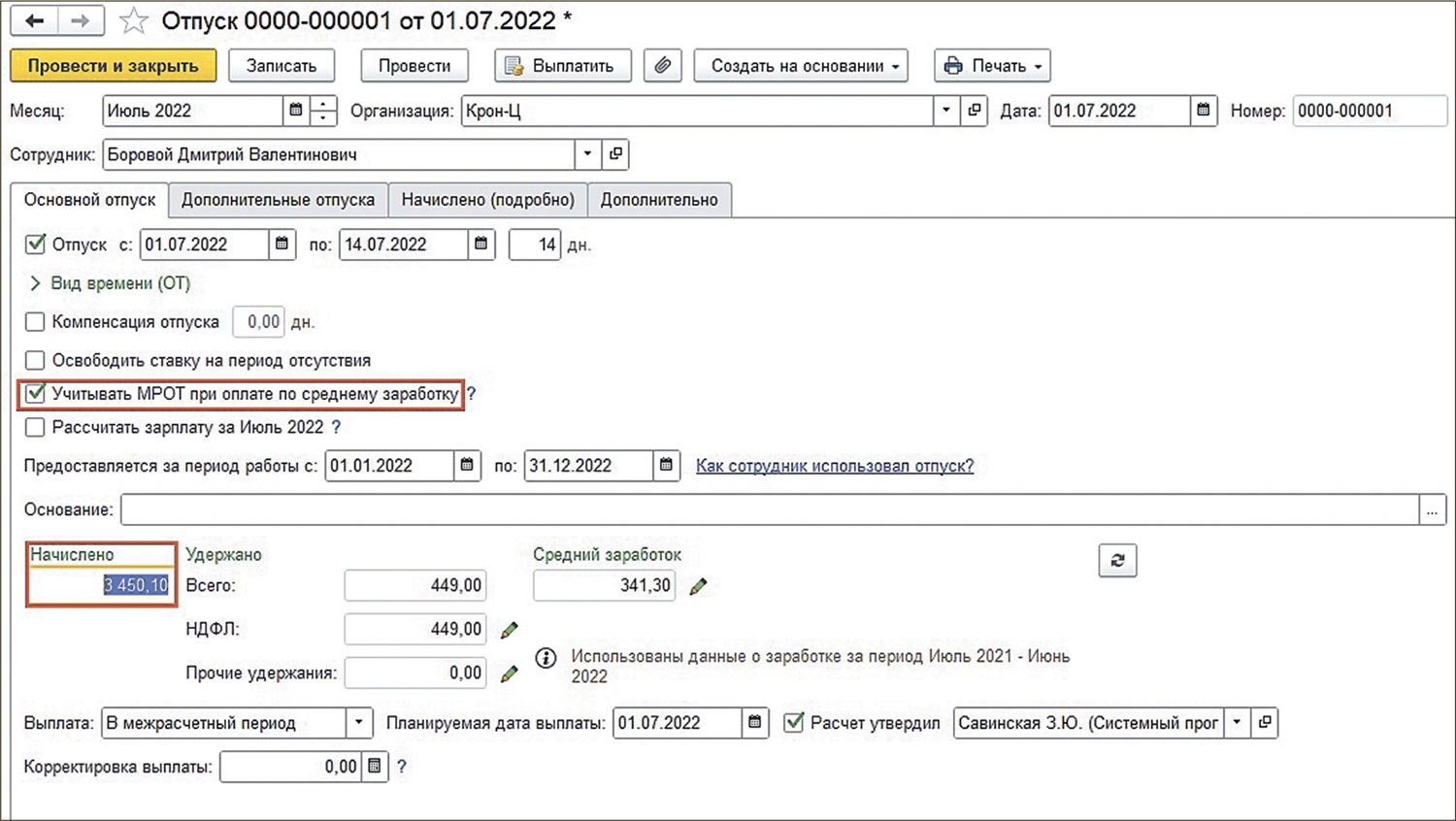This screenshot has height=821, width=1456.
Task: Toggle the Расчет утвердил checkbox
Action: pyautogui.click(x=794, y=723)
